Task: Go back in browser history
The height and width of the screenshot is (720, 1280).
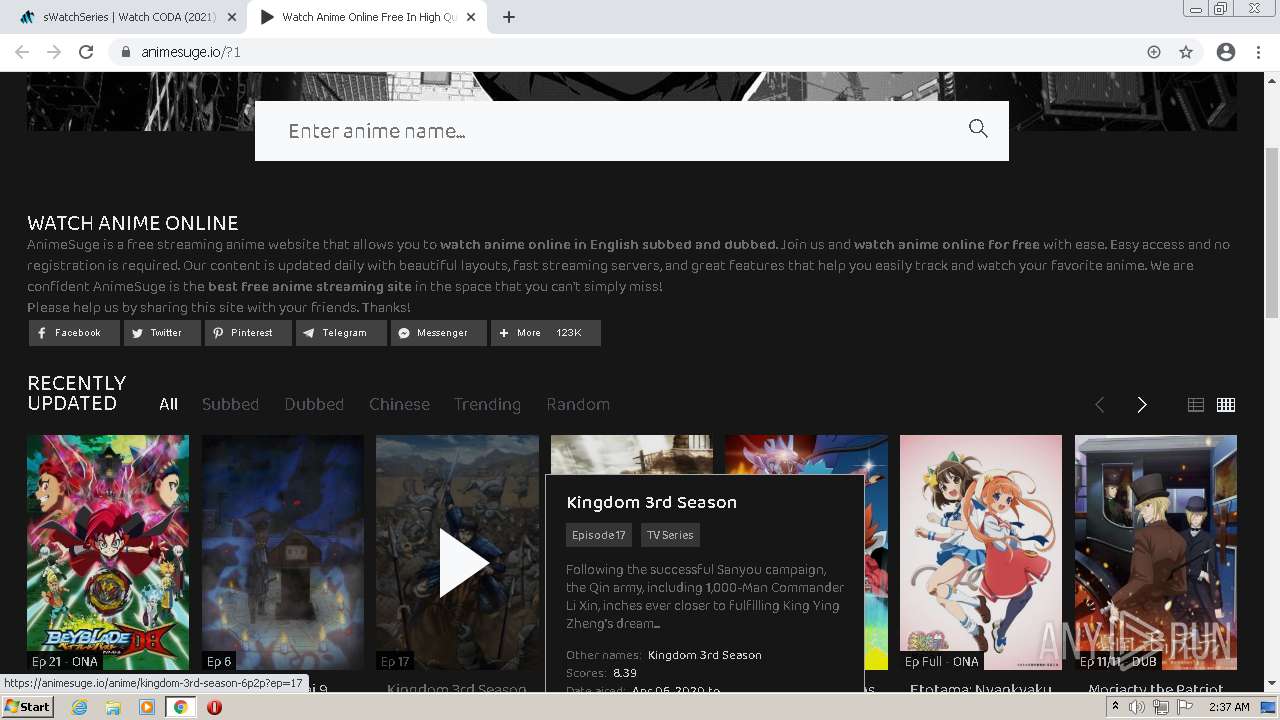Action: (22, 52)
